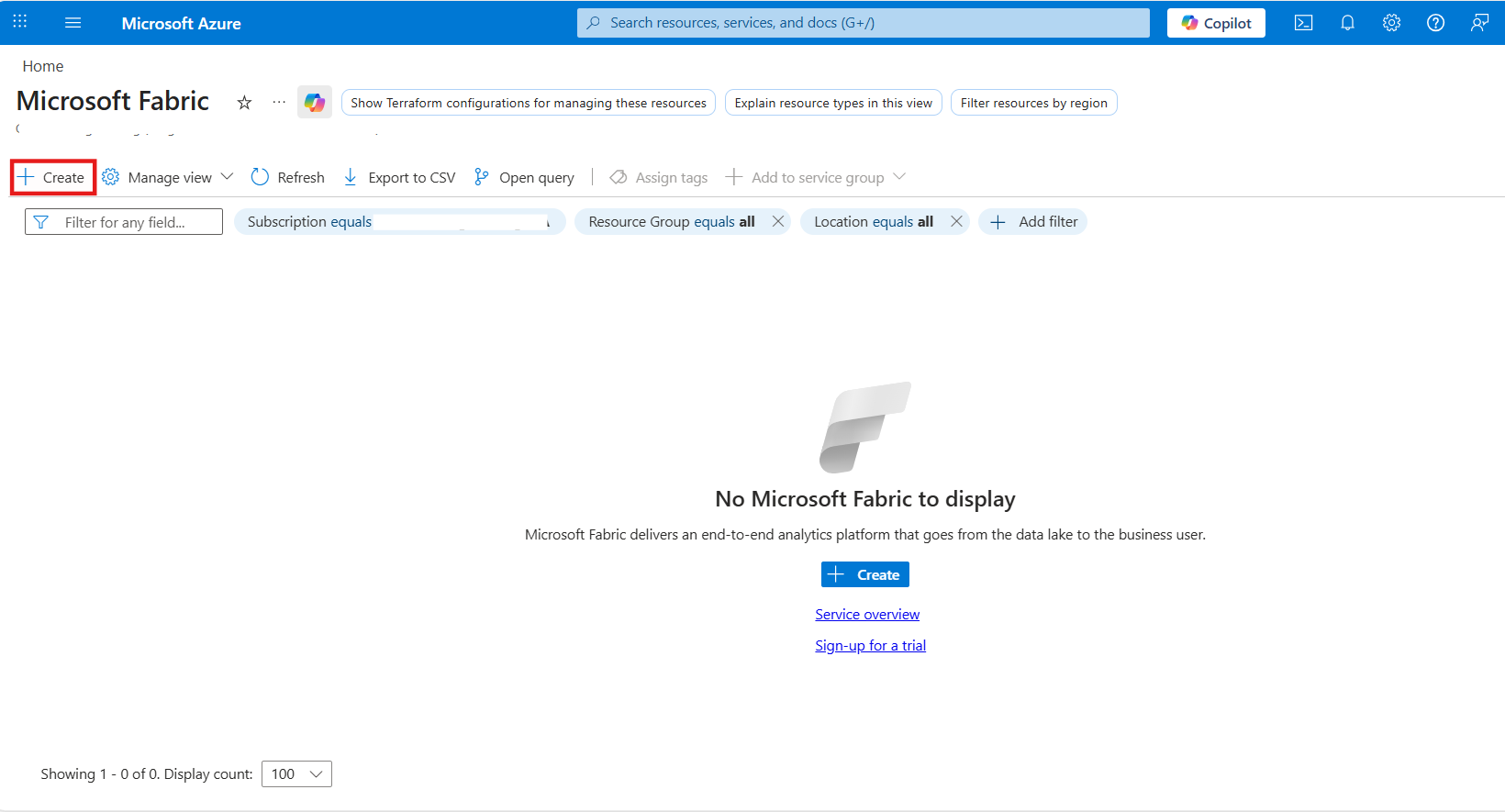
Task: Edit Location equals all filter
Action: click(x=874, y=222)
